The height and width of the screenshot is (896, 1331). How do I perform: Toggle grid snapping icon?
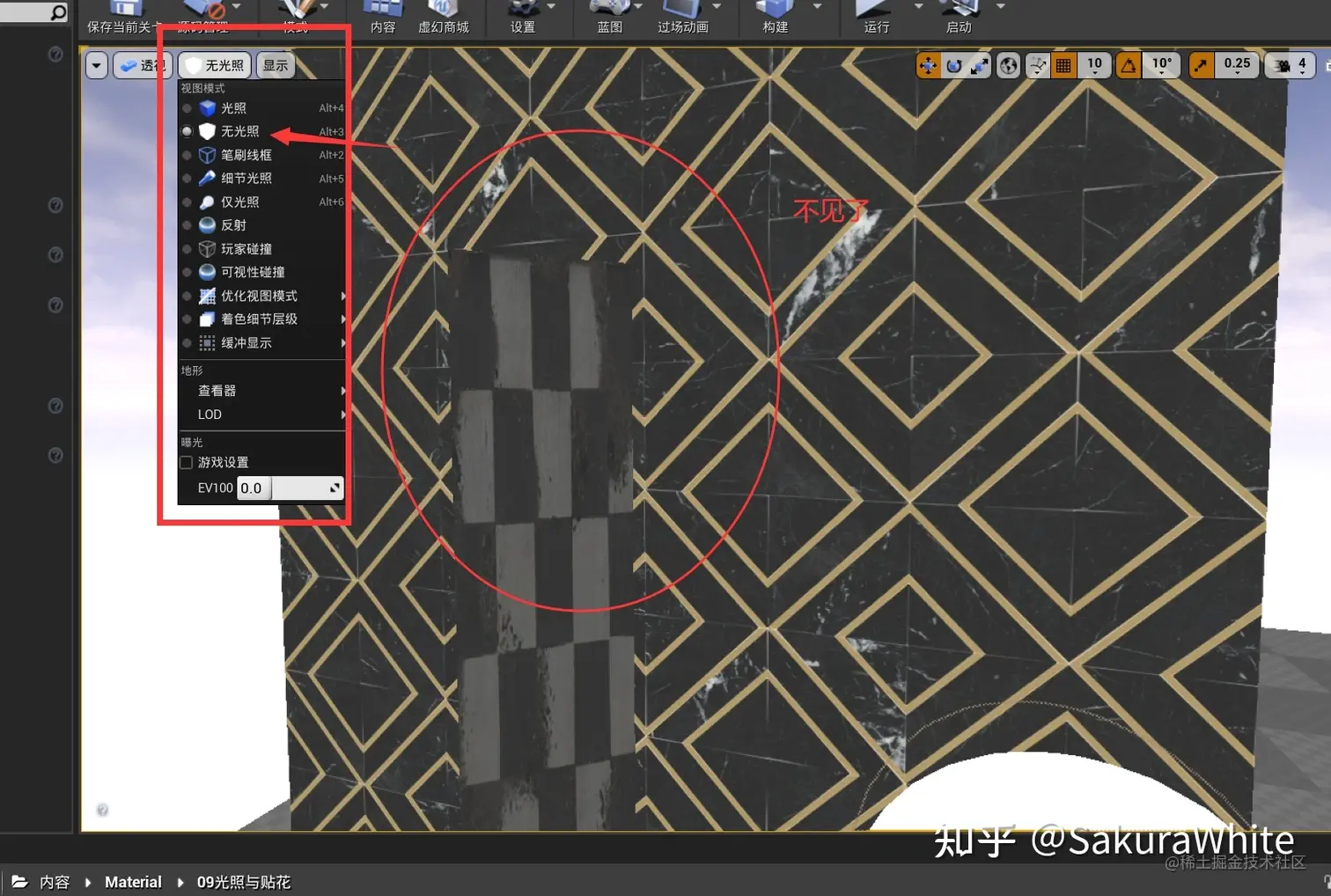point(1063,65)
